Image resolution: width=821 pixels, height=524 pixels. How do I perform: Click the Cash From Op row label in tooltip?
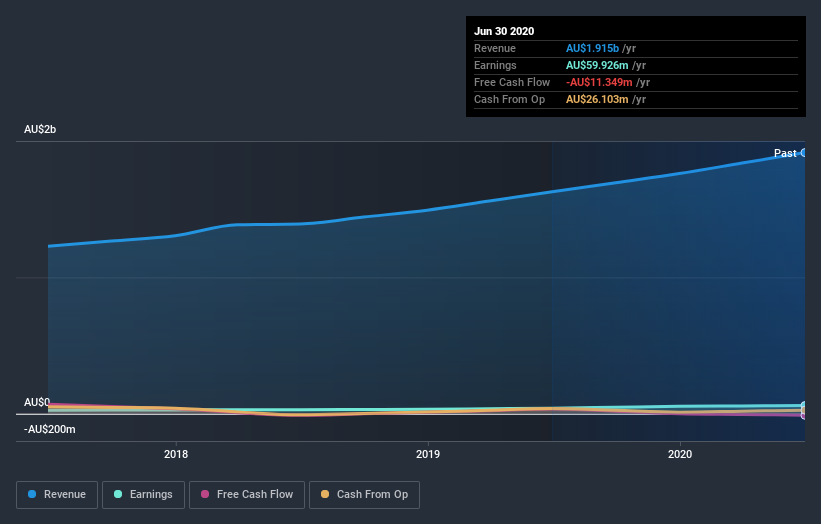click(x=509, y=99)
